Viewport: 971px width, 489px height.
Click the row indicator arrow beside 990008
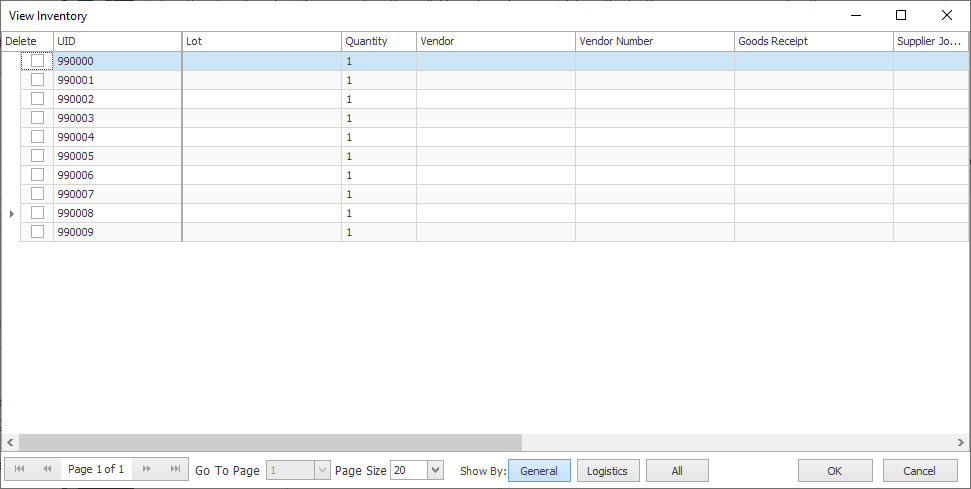(11, 213)
